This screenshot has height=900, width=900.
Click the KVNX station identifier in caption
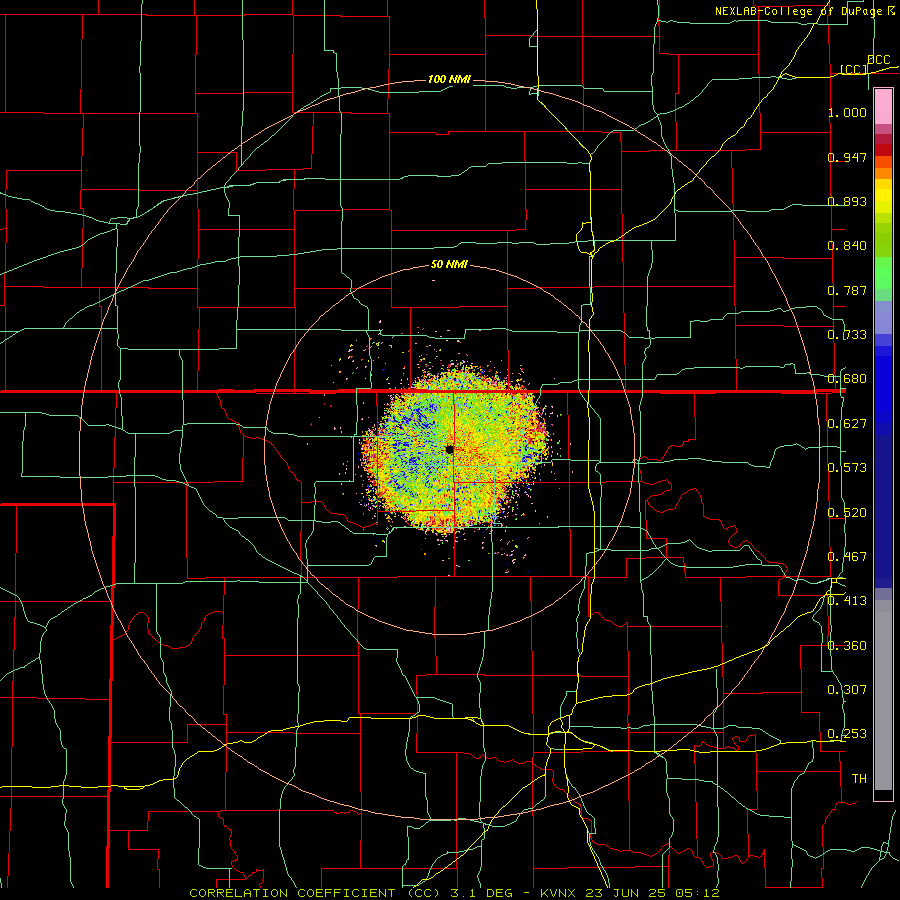pos(560,893)
